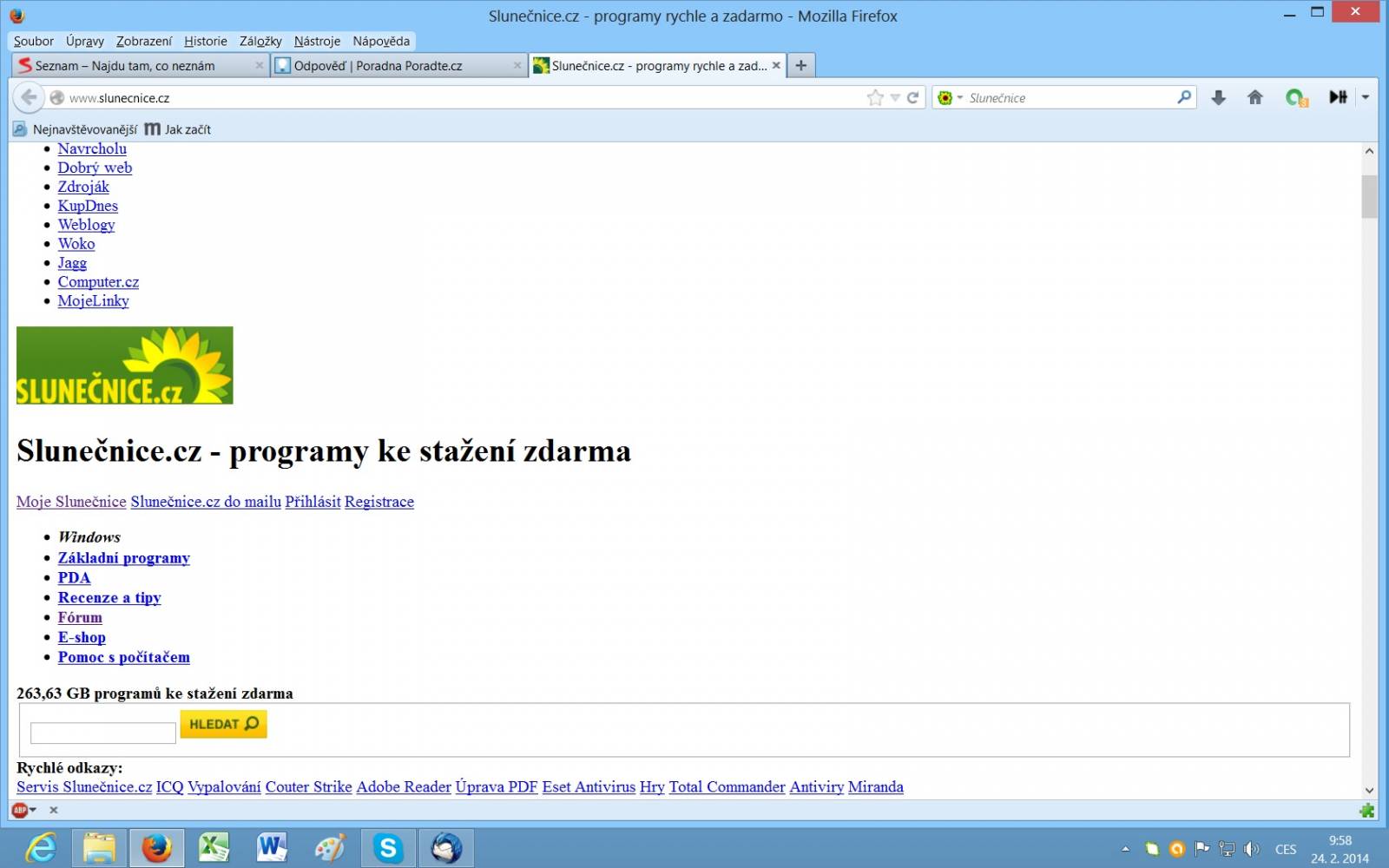The image size is (1389, 868).
Task: Open File Explorer from the taskbar
Action: 99,847
